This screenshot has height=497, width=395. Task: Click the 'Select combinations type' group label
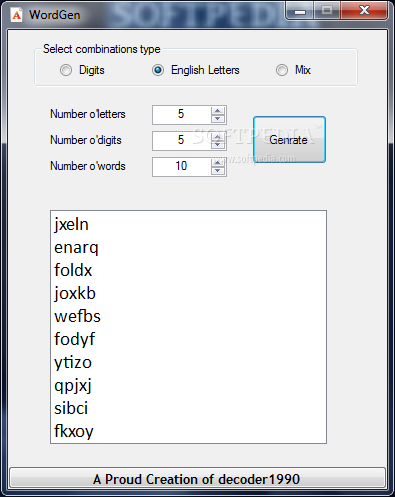point(102,49)
